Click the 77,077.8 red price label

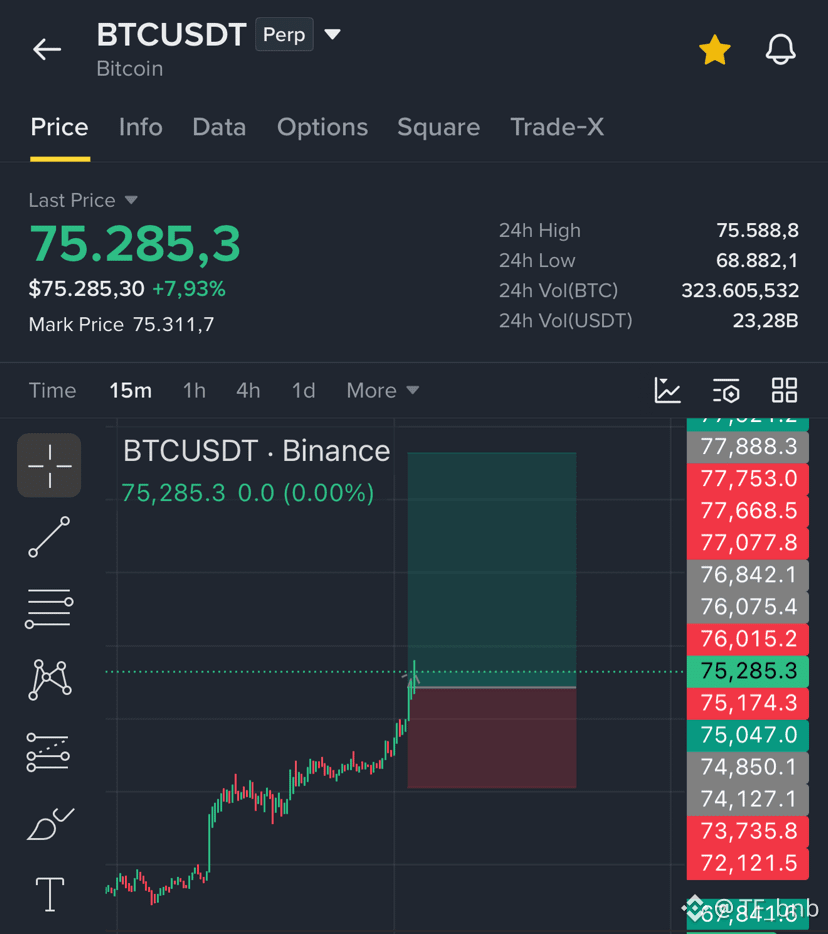coord(748,543)
